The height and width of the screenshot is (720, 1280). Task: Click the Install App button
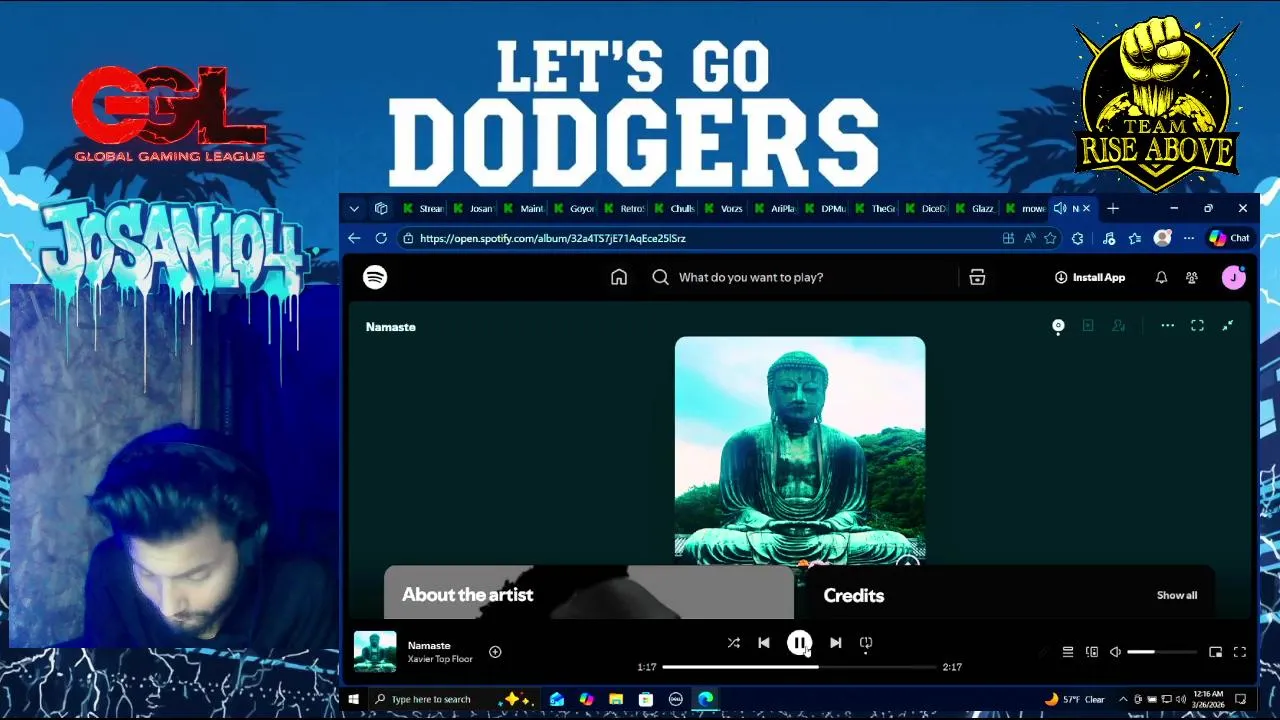click(x=1090, y=277)
